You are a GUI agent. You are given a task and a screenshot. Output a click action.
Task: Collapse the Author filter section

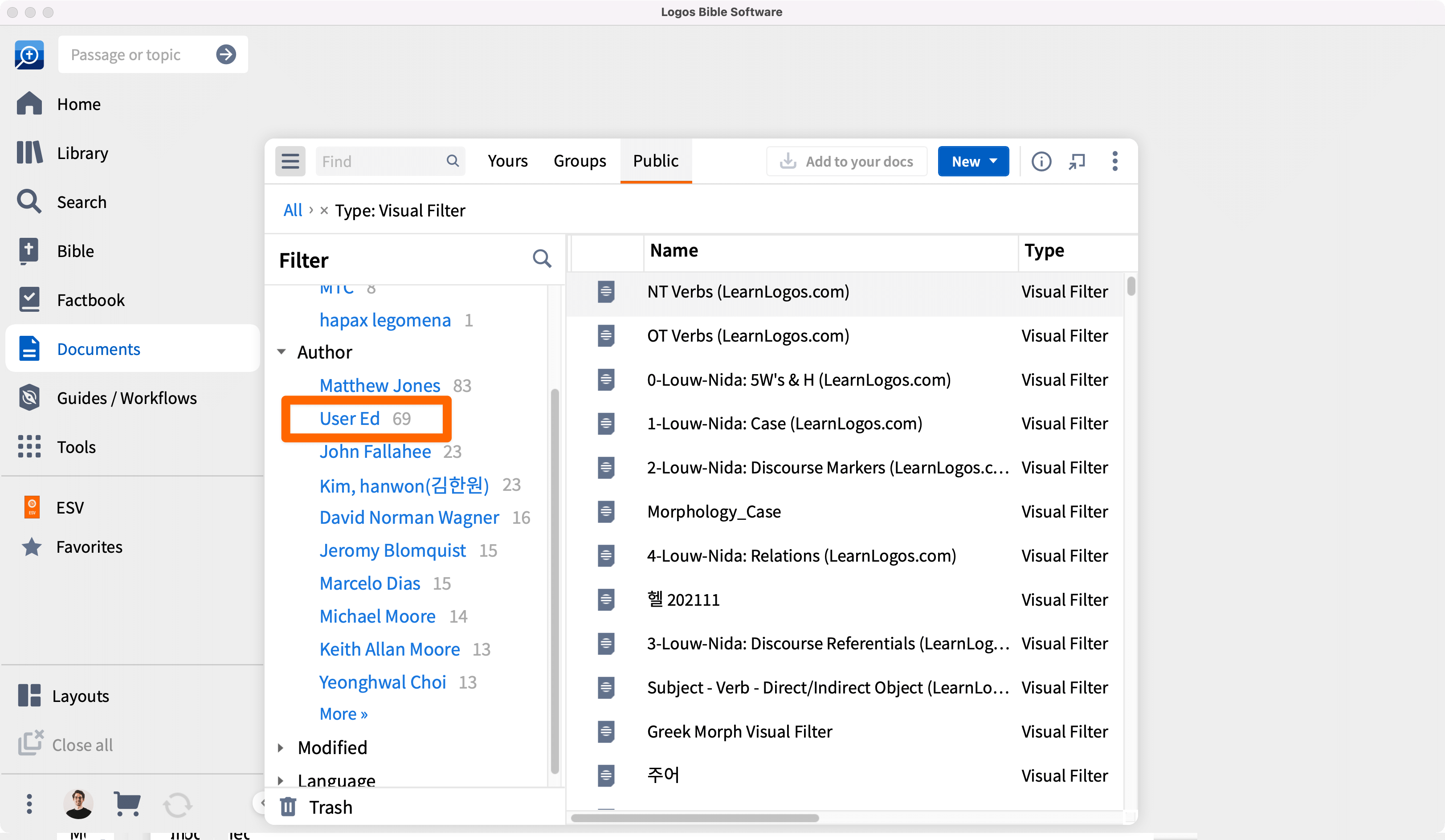pos(281,351)
